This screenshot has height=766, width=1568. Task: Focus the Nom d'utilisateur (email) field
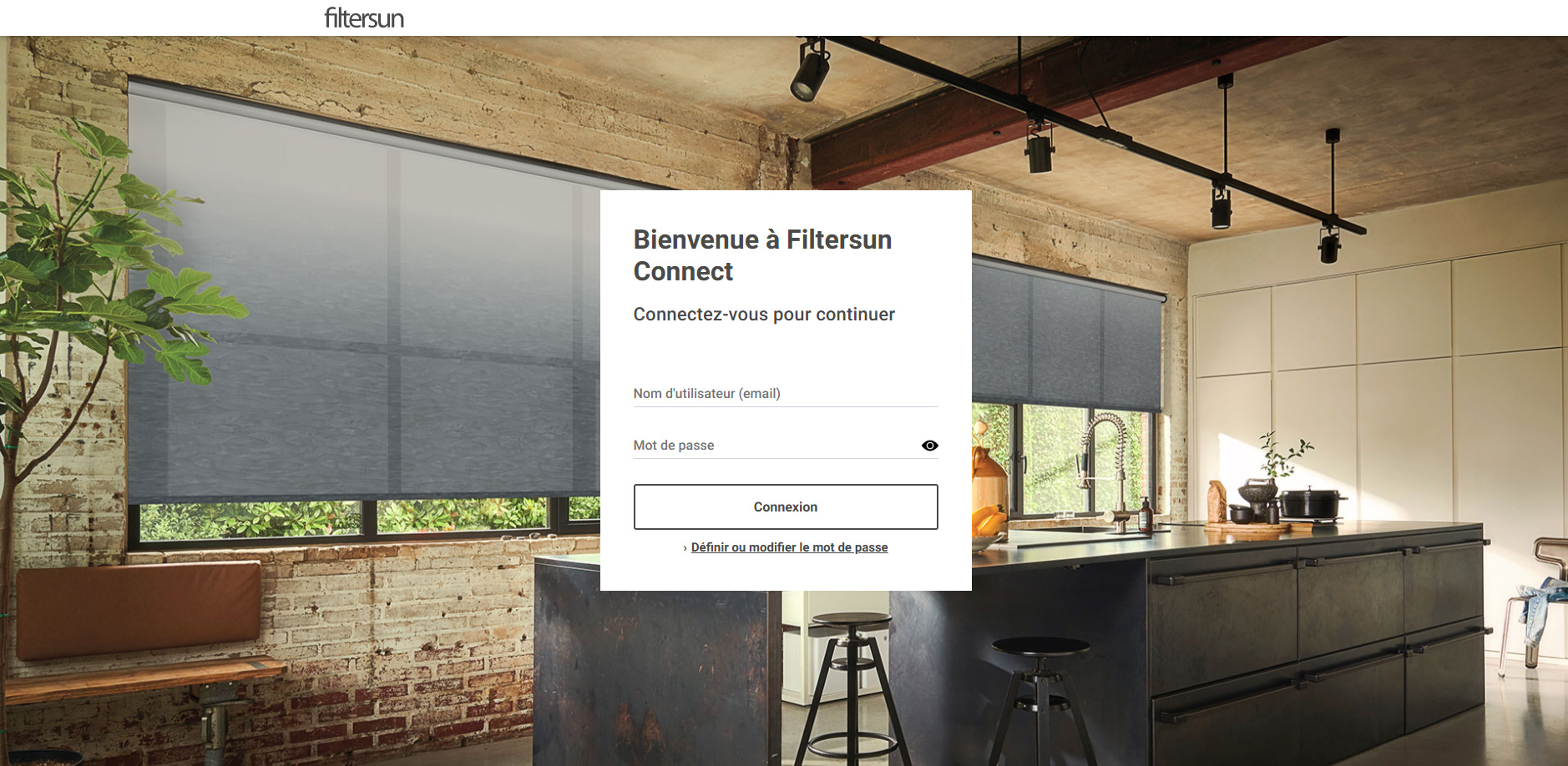point(786,393)
